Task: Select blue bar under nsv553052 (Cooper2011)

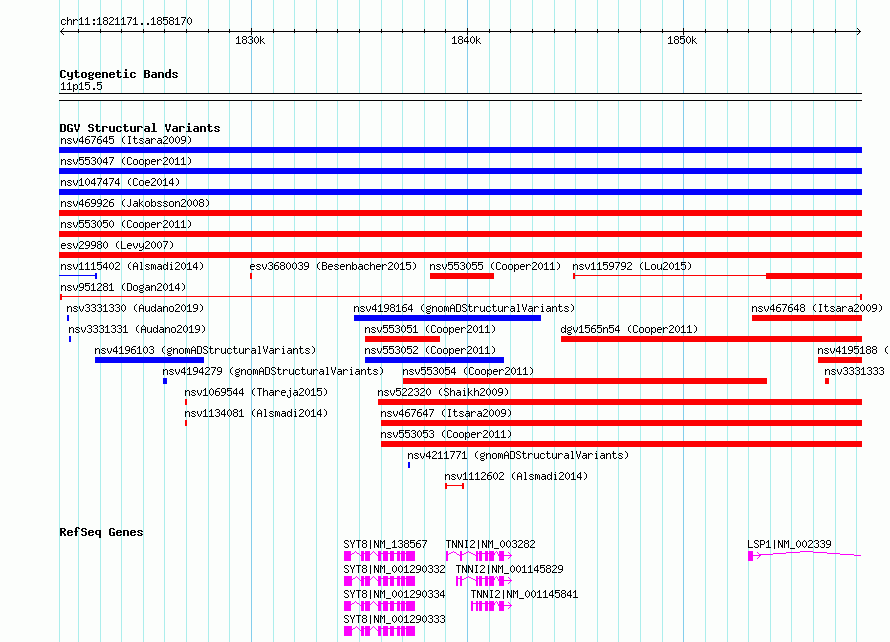Action: coord(434,360)
